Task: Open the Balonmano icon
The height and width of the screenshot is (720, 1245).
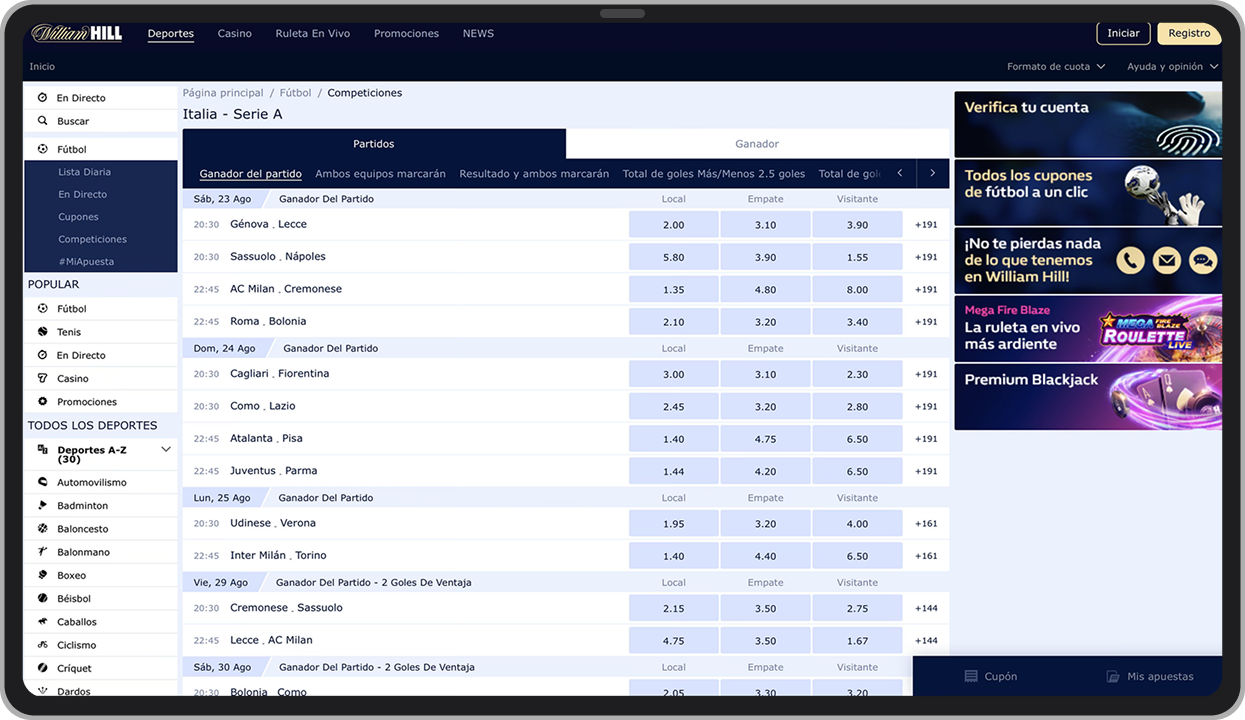Action: point(42,552)
